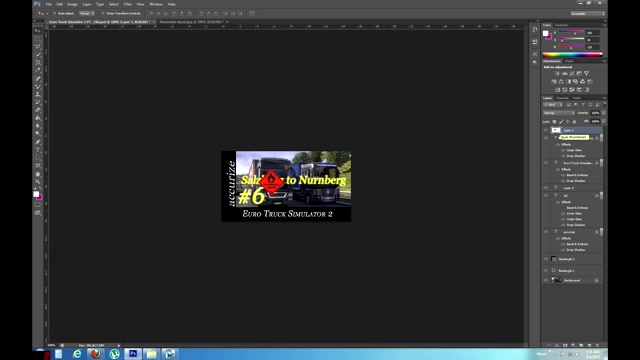Switch to the second document tab
Image resolution: width=640 pixels, height=360 pixels.
pos(191,22)
